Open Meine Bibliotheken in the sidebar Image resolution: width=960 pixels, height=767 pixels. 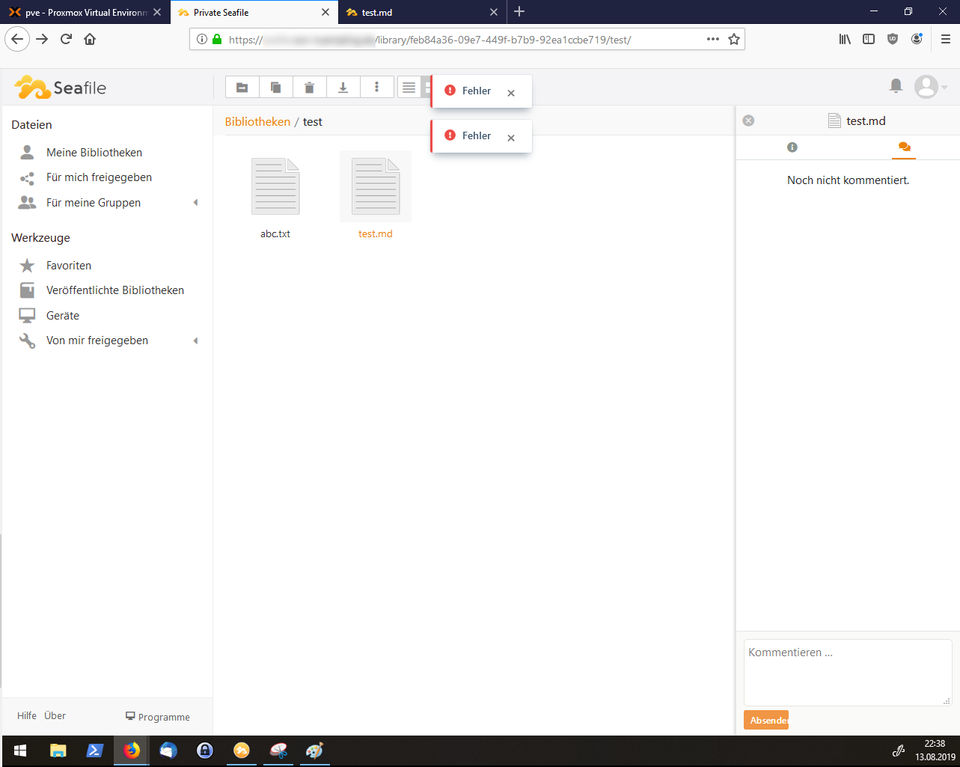click(94, 152)
